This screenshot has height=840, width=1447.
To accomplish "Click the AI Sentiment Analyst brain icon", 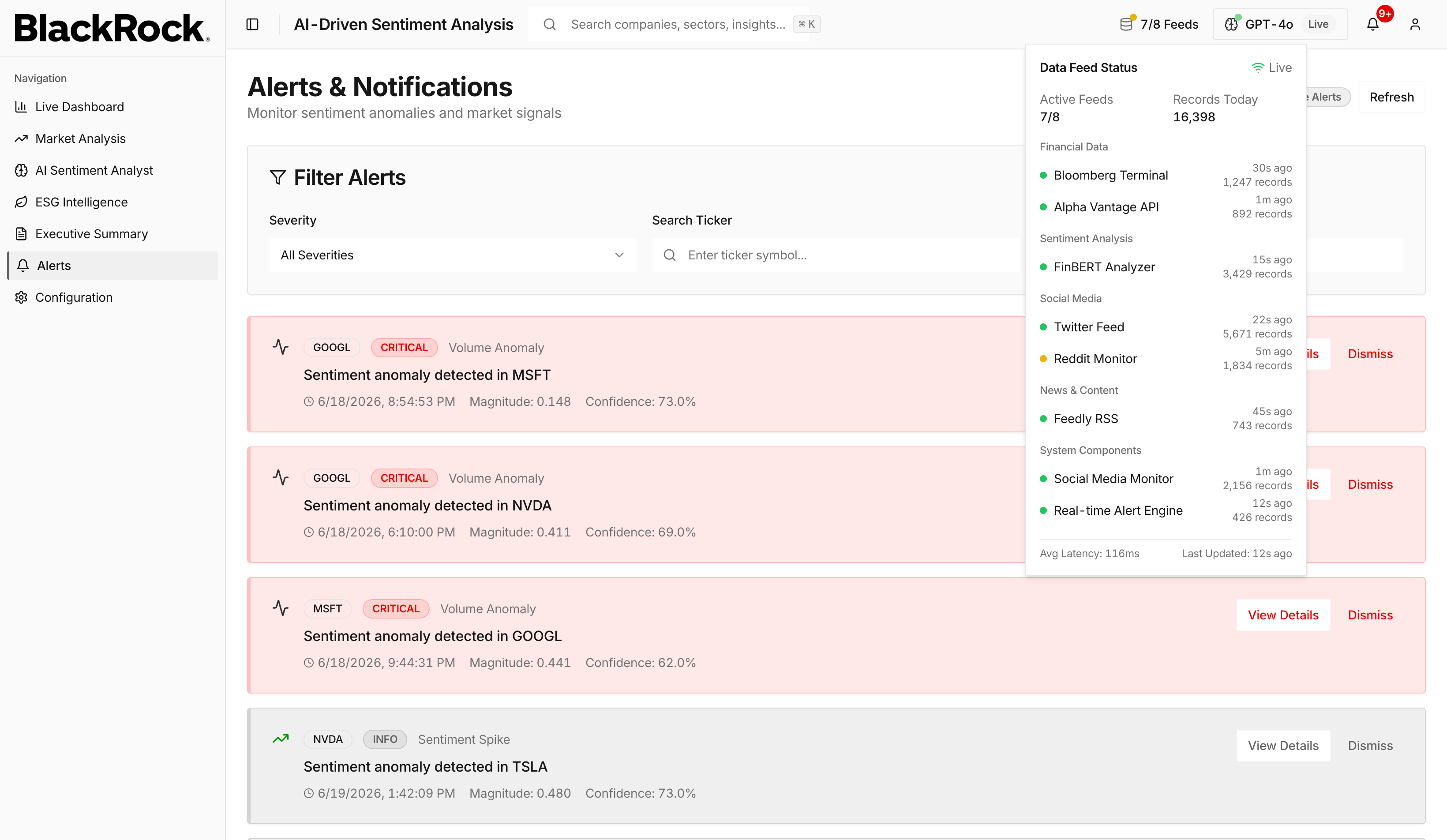I will pyautogui.click(x=21, y=171).
